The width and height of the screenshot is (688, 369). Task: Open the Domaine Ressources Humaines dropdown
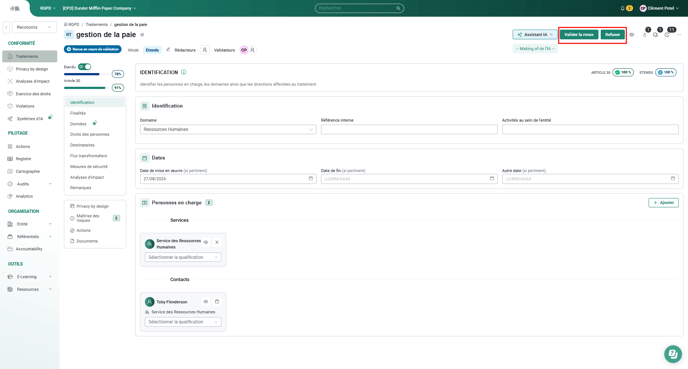[x=228, y=129]
